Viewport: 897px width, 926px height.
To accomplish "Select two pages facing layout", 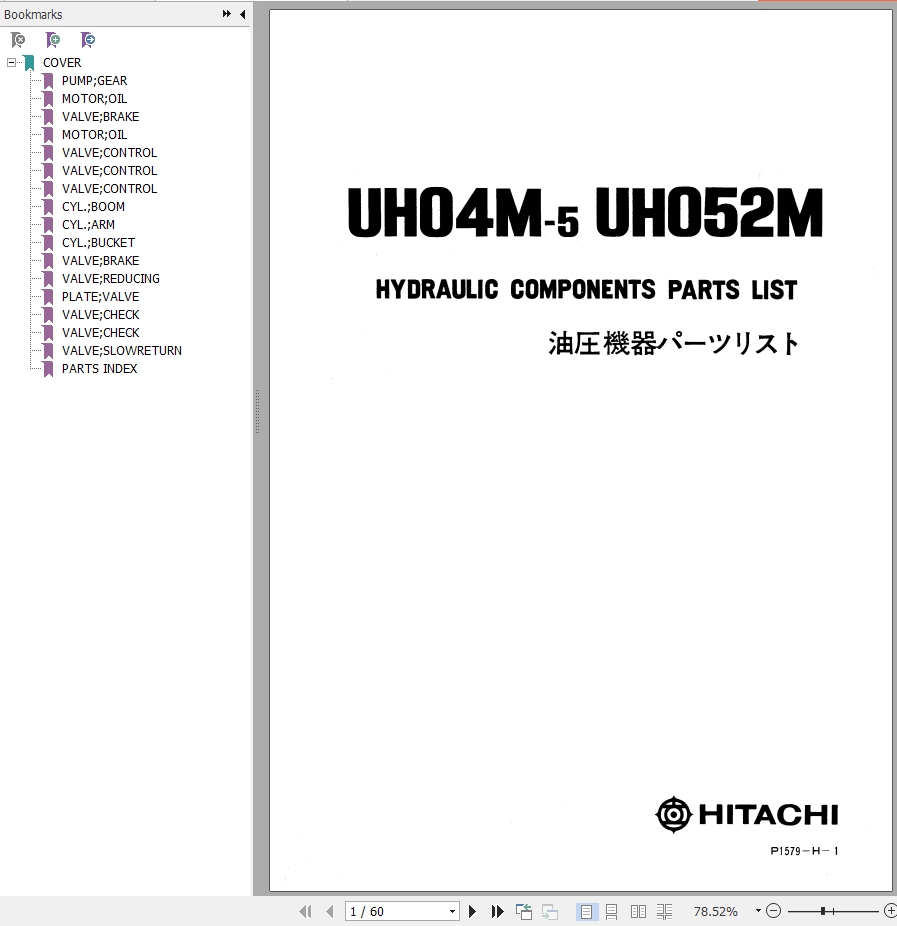I will [638, 912].
